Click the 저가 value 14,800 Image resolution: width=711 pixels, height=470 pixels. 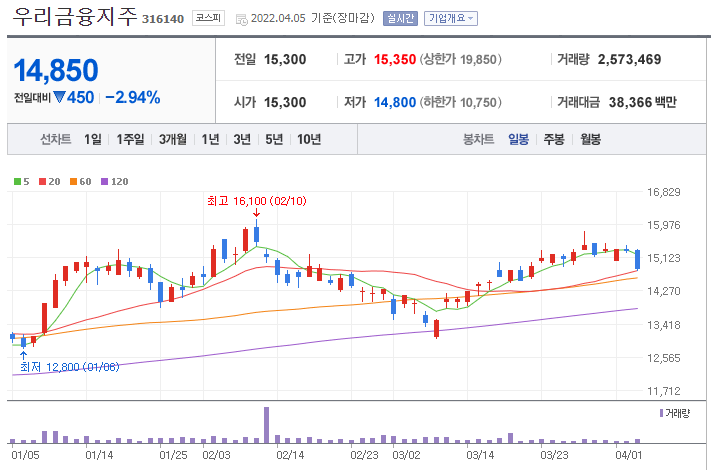(395, 102)
